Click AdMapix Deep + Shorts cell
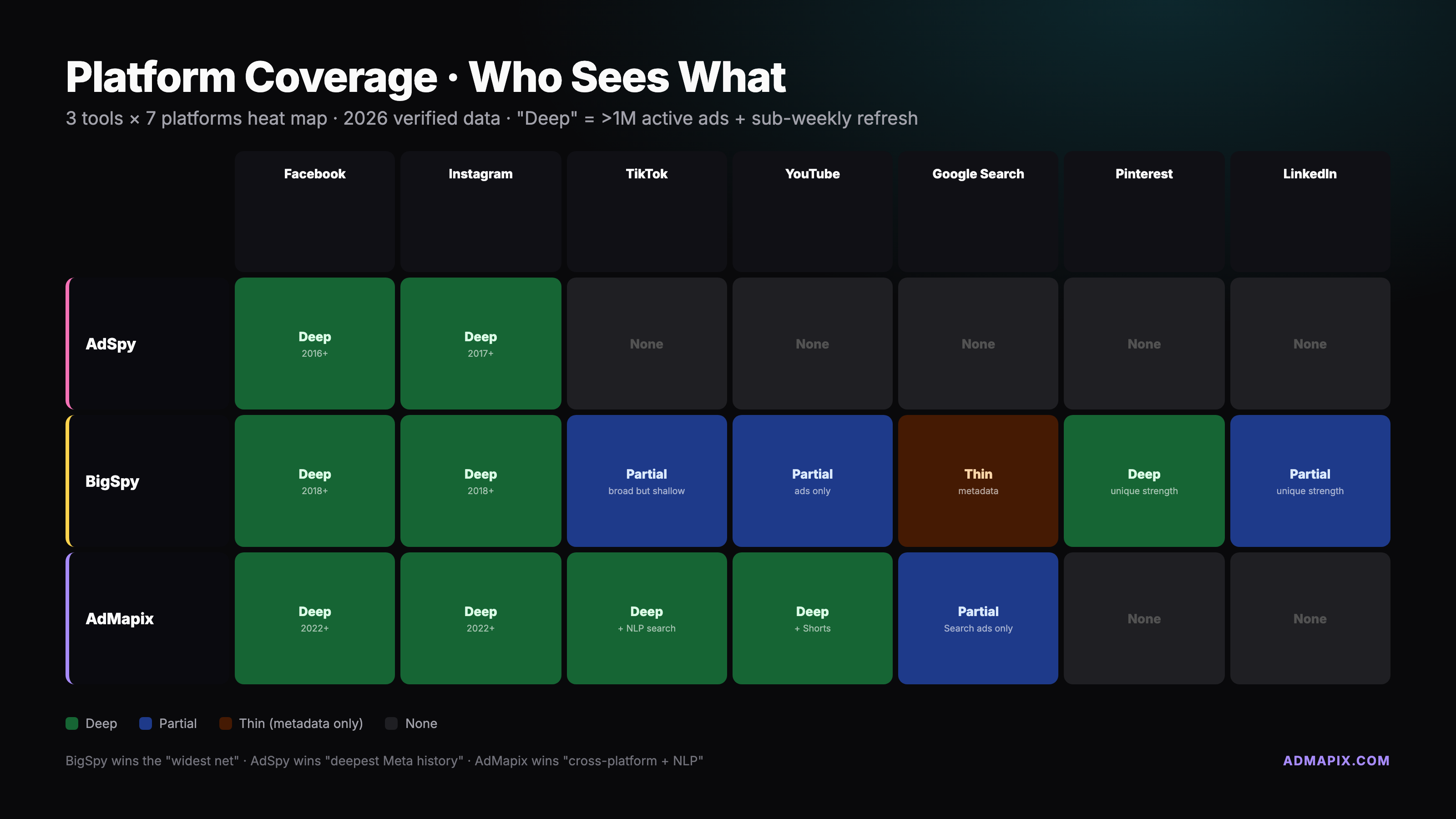The width and height of the screenshot is (1456, 819). [x=812, y=618]
